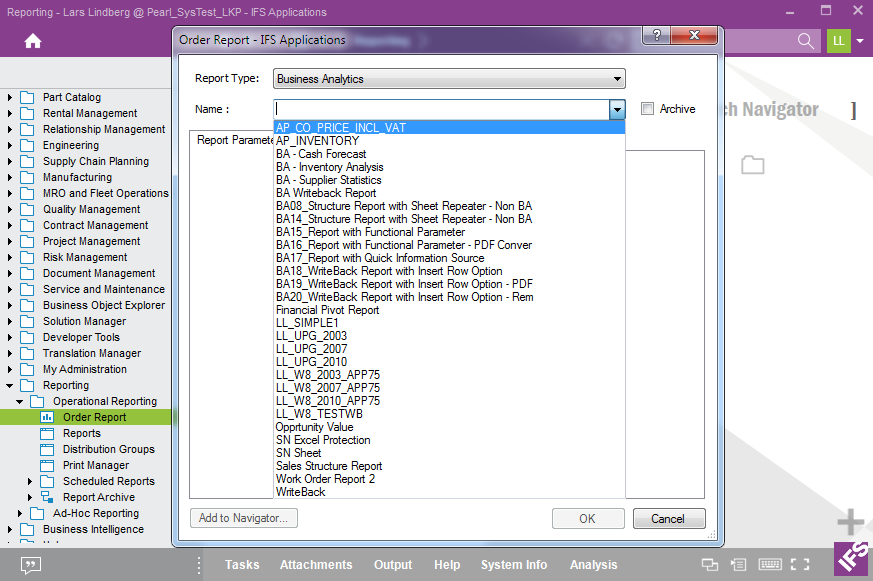Select LL_SIMPLE1 from the list
This screenshot has width=873, height=581.
[x=449, y=323]
